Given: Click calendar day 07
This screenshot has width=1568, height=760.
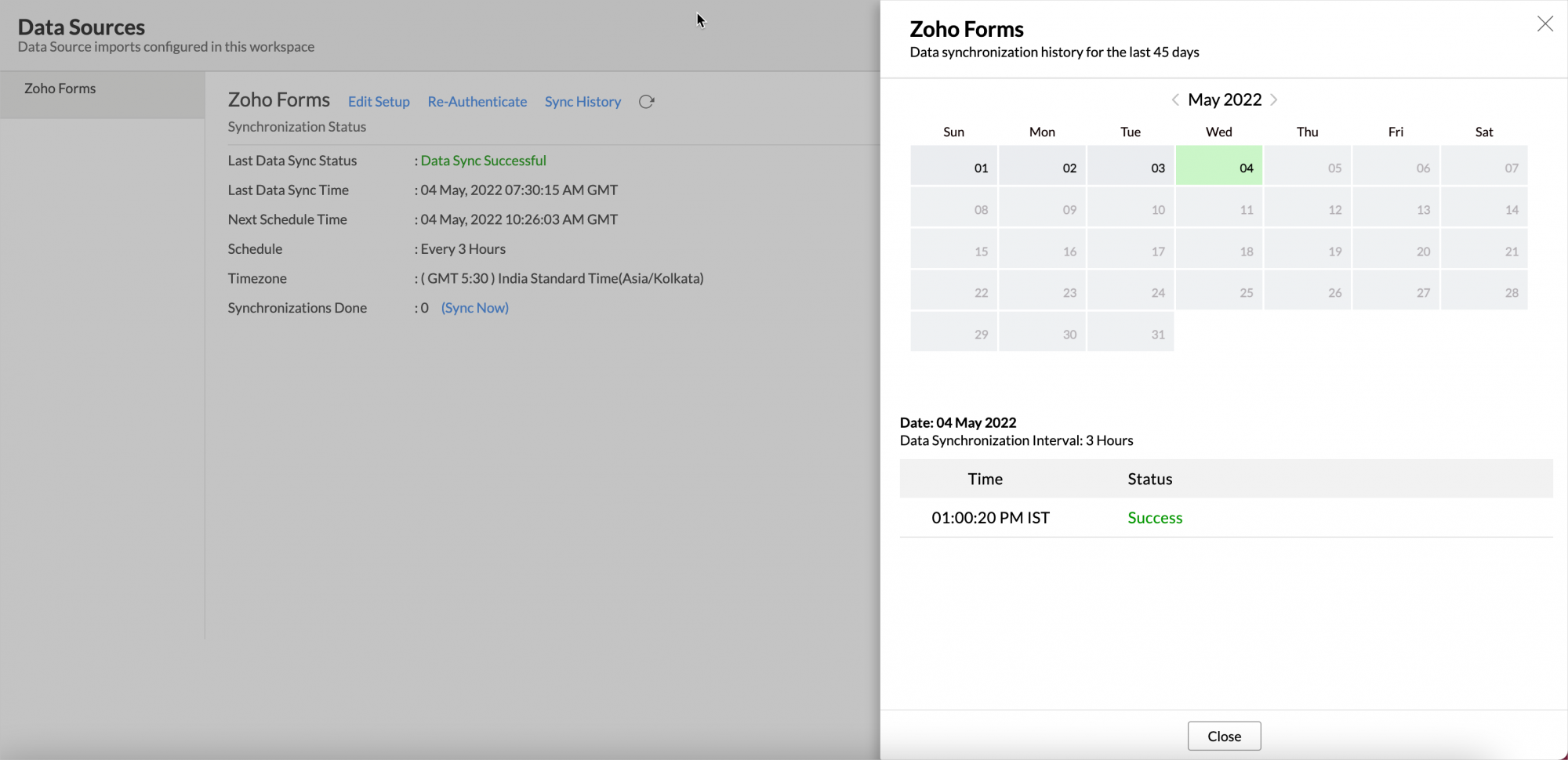Looking at the screenshot, I should tap(1485, 165).
